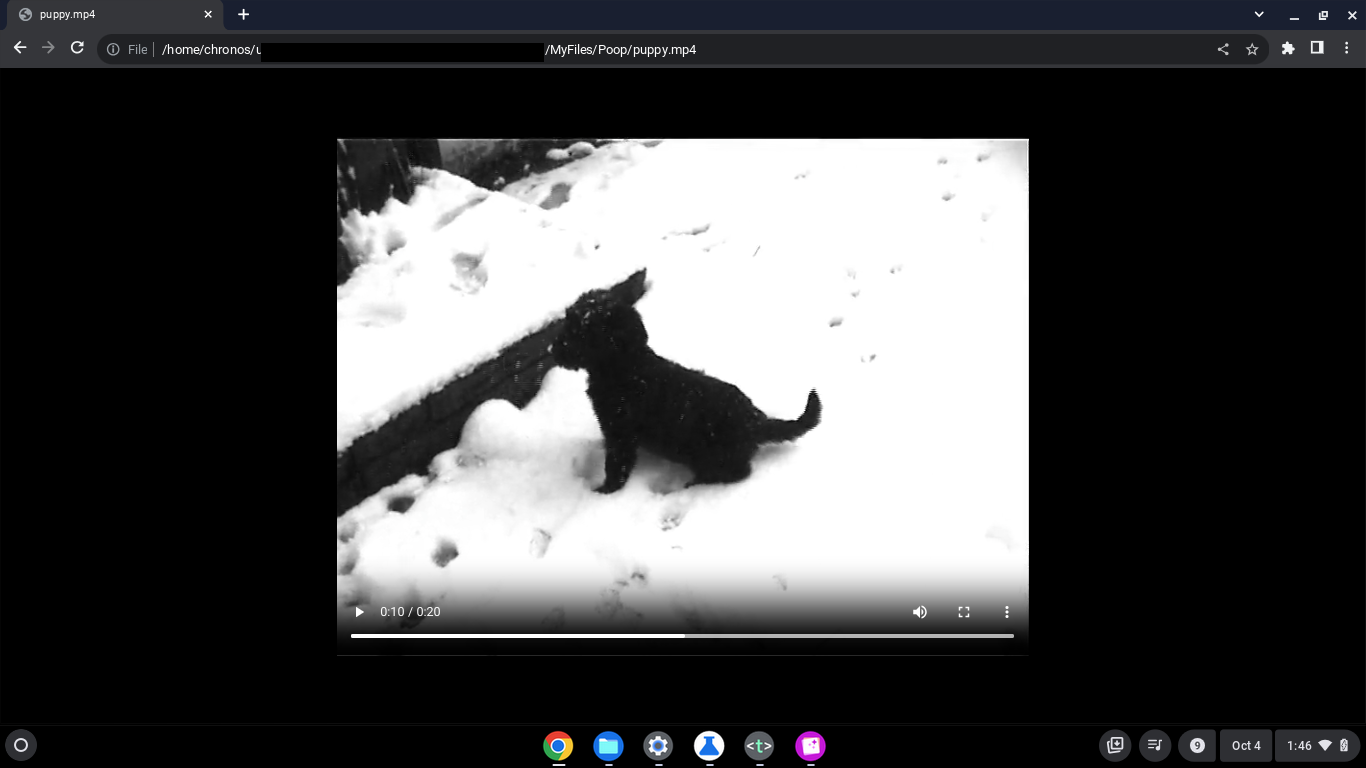This screenshot has width=1366, height=768.
Task: Open the Gallery app from the shelf
Action: coord(810,745)
